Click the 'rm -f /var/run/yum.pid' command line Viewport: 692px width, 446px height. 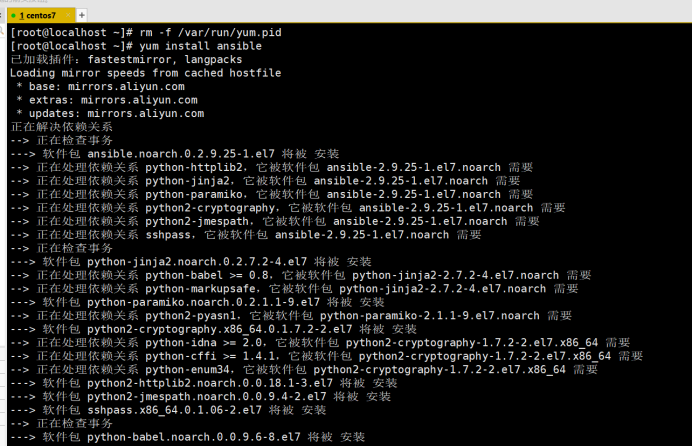pos(146,33)
